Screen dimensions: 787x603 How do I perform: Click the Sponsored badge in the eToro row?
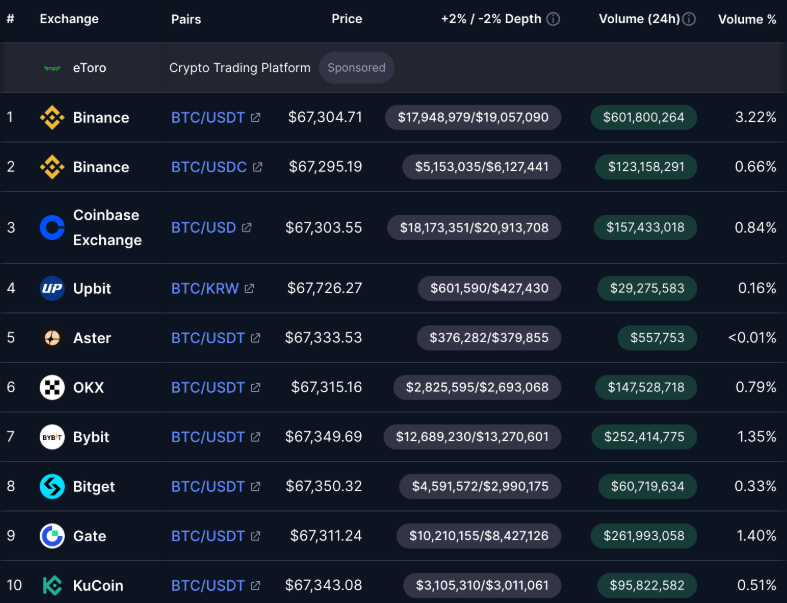click(356, 68)
